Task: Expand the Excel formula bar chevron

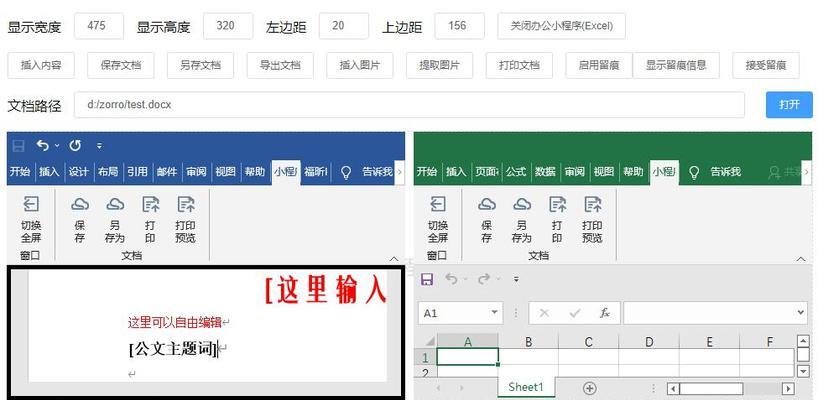Action: pyautogui.click(x=802, y=312)
